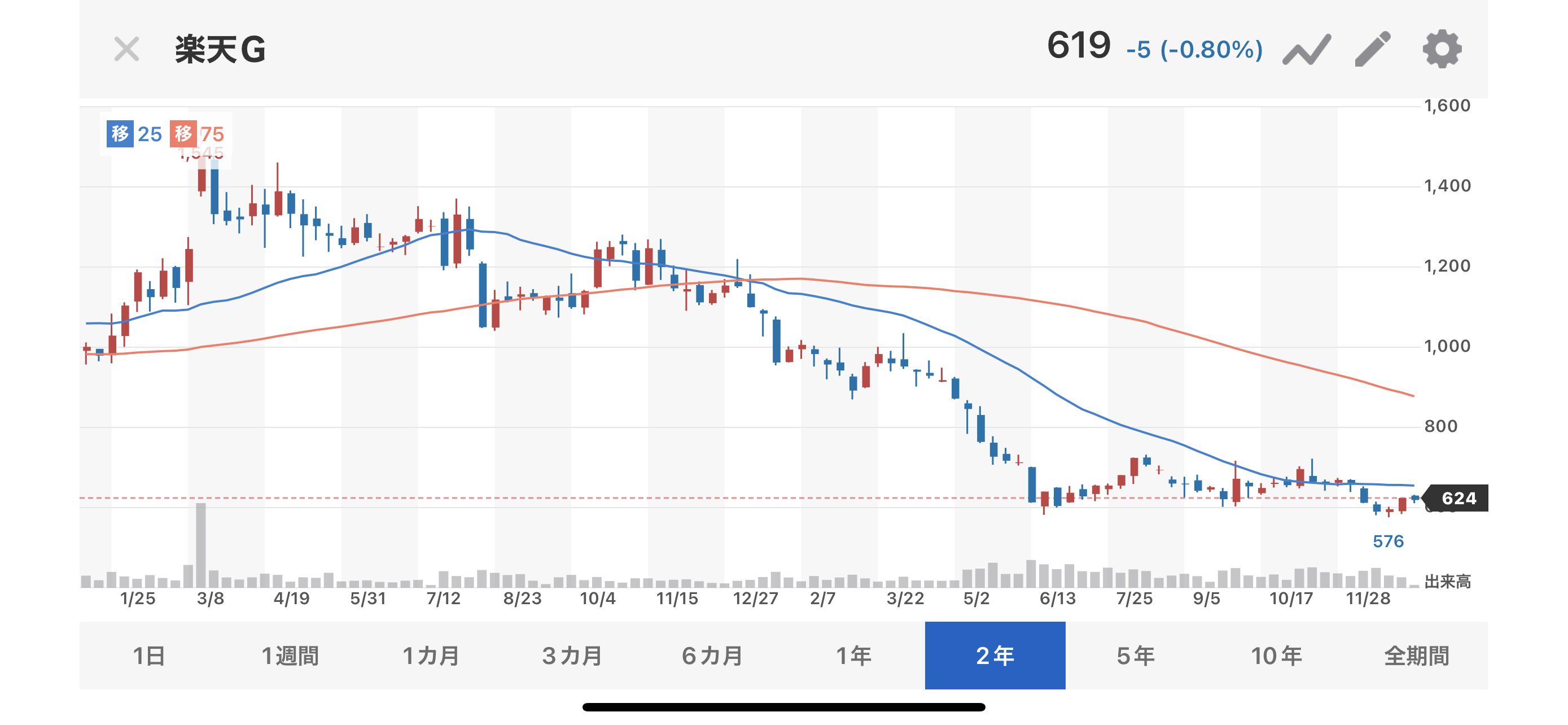Tap the tall volume bar near 3/8

click(x=201, y=544)
